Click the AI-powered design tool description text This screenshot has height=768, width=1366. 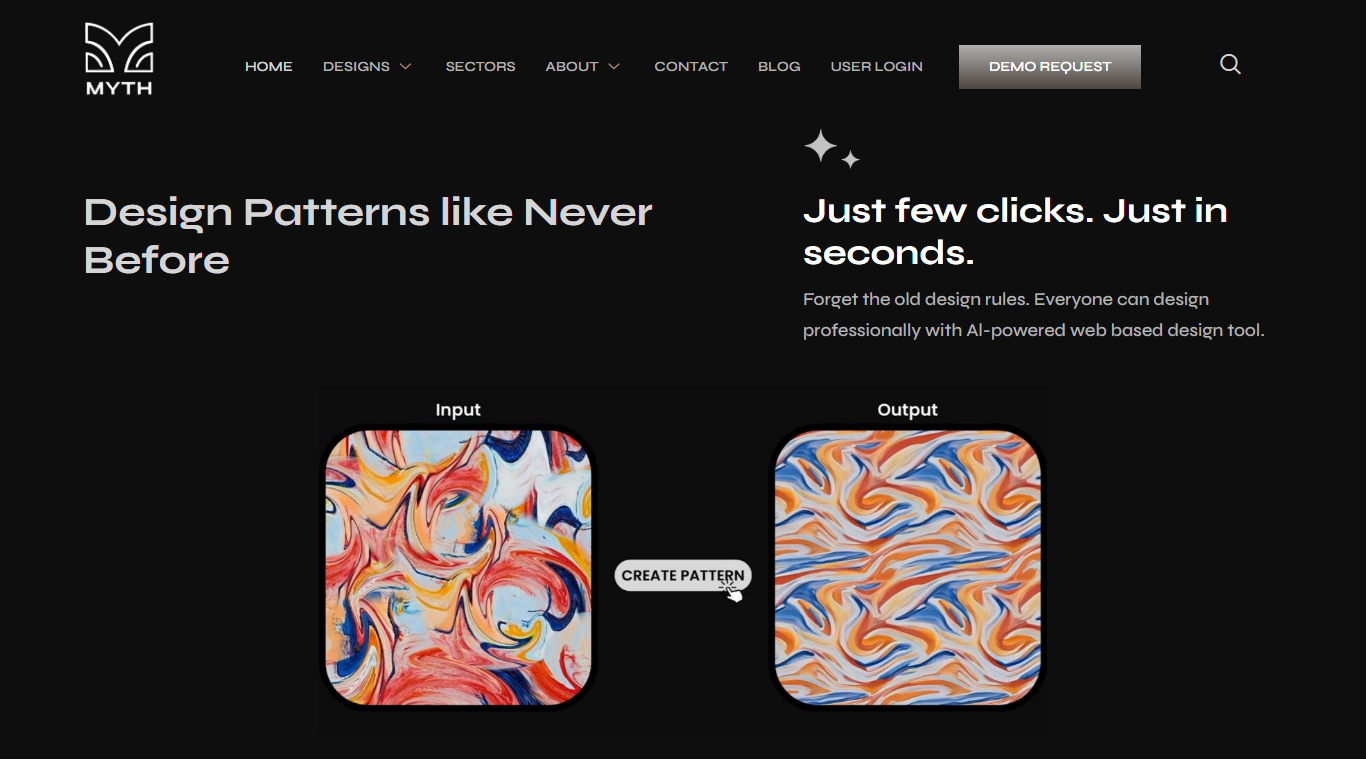click(1034, 315)
